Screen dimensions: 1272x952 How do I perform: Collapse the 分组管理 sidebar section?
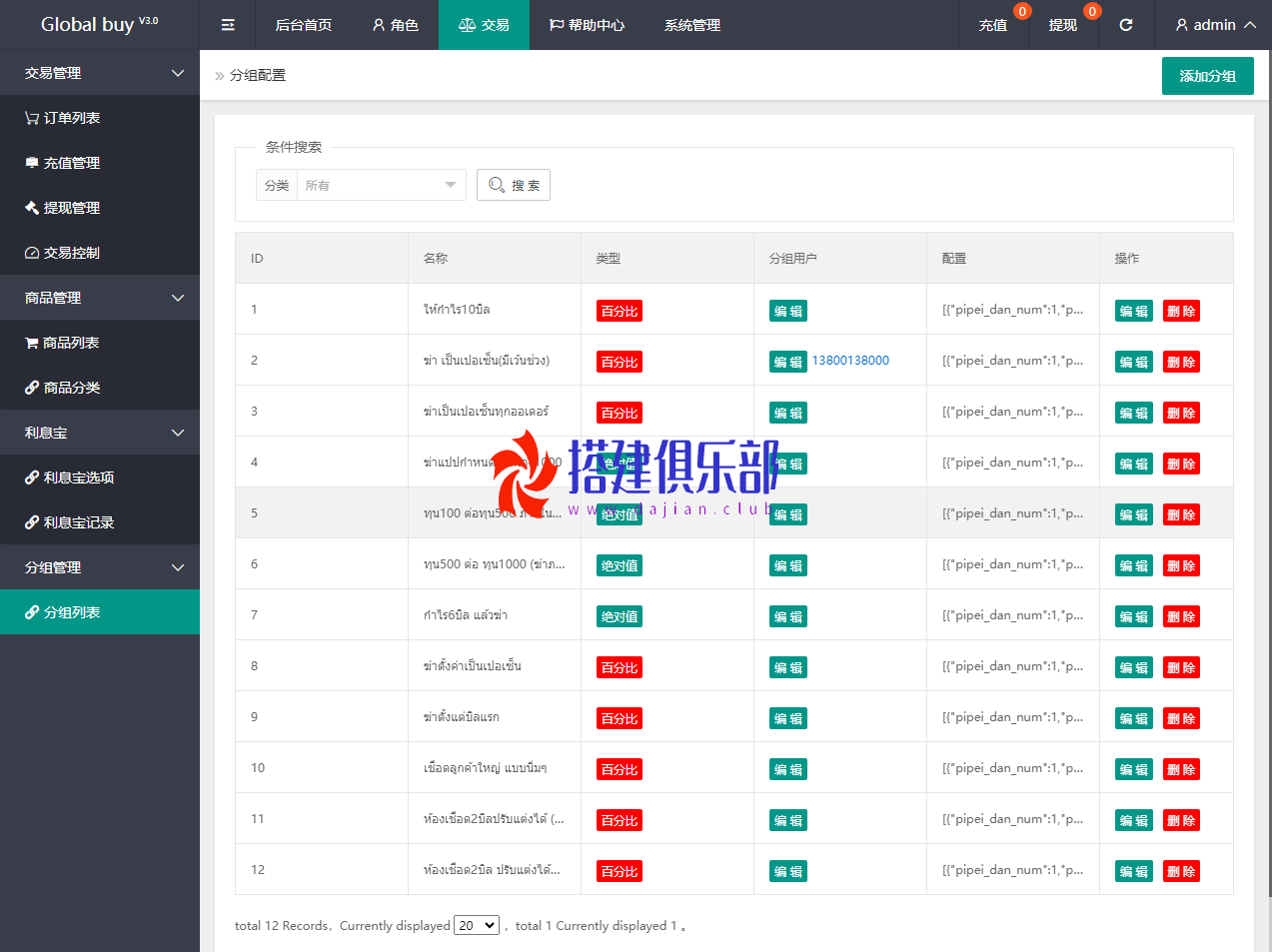[100, 567]
